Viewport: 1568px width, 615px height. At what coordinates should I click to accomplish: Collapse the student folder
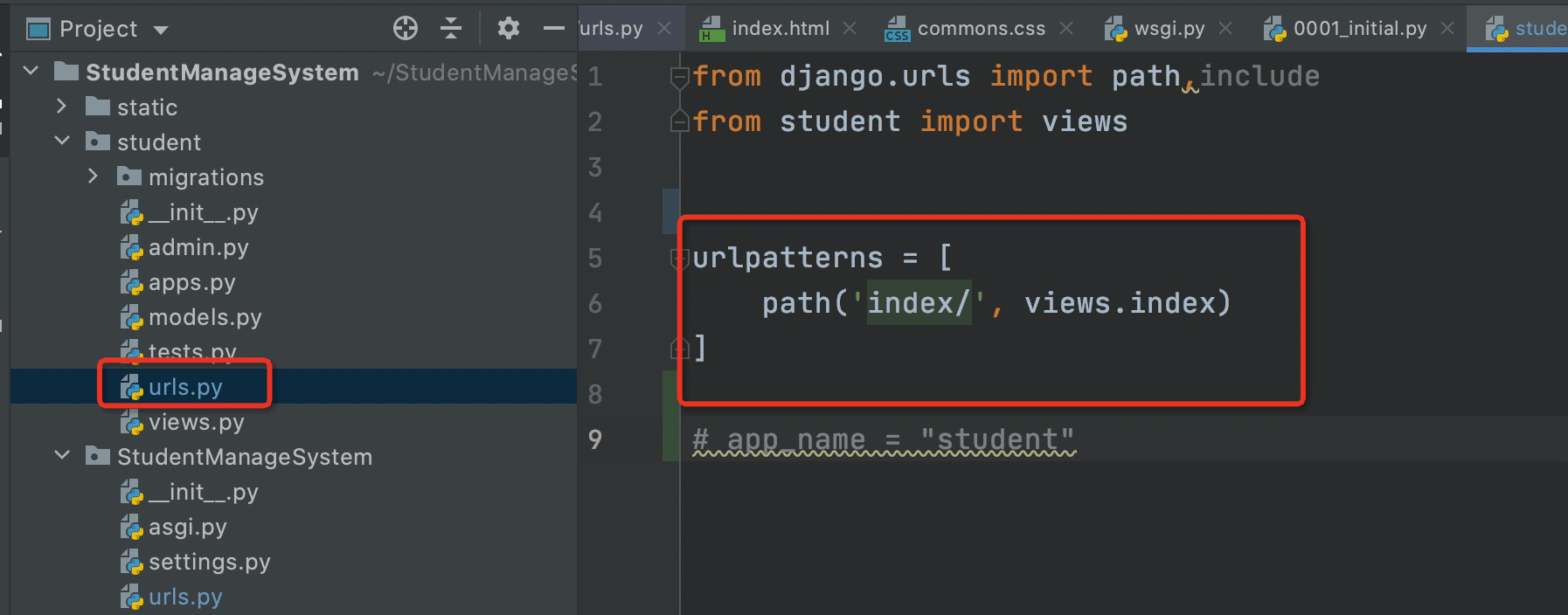[62, 141]
